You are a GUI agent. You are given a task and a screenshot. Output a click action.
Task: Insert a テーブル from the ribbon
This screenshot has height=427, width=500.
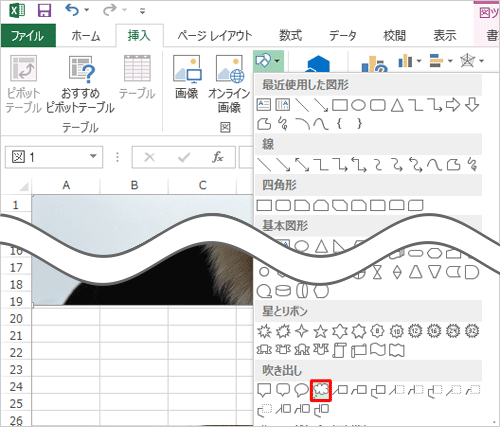tap(137, 78)
